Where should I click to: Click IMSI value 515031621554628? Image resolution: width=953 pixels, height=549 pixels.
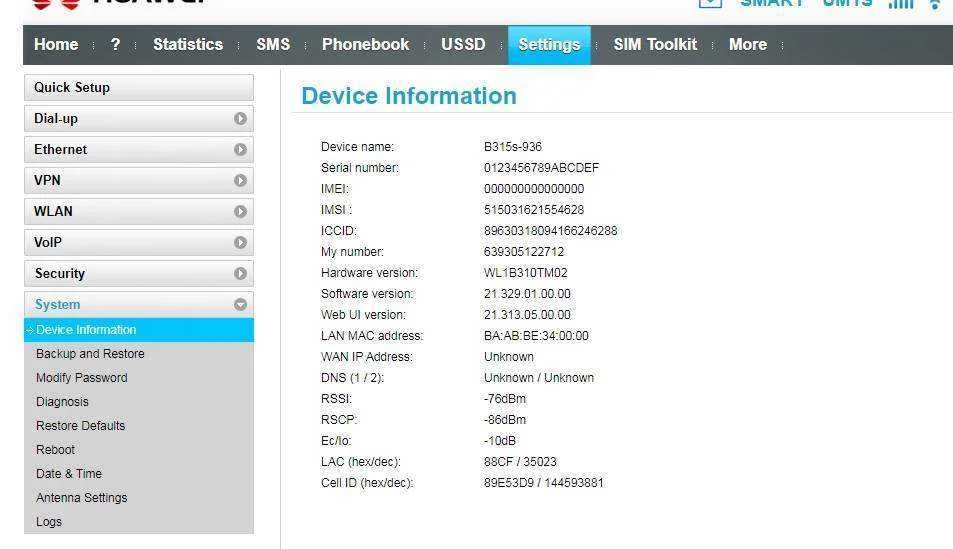tap(534, 210)
